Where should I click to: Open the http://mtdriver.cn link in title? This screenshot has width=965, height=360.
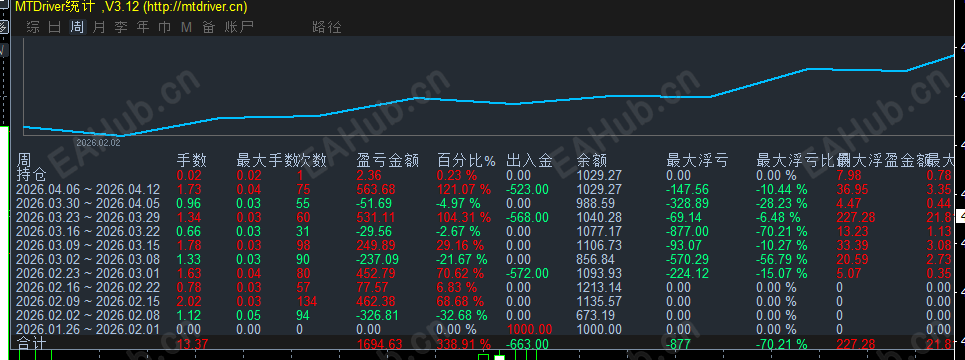(x=194, y=7)
